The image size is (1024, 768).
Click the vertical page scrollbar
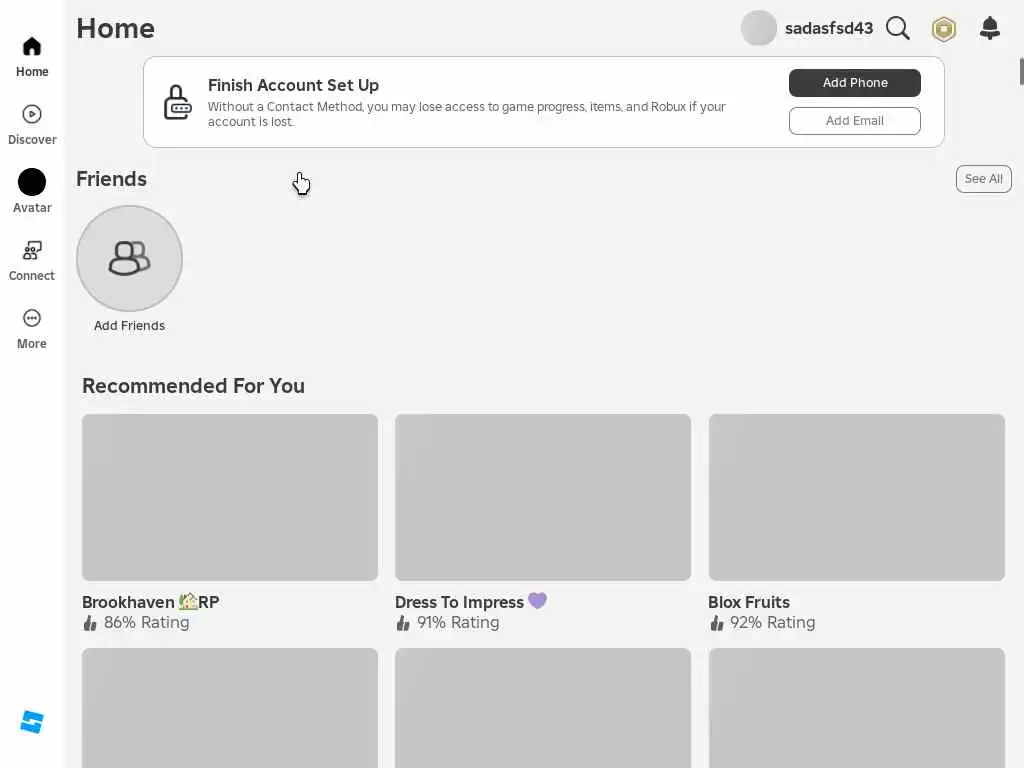click(1021, 72)
